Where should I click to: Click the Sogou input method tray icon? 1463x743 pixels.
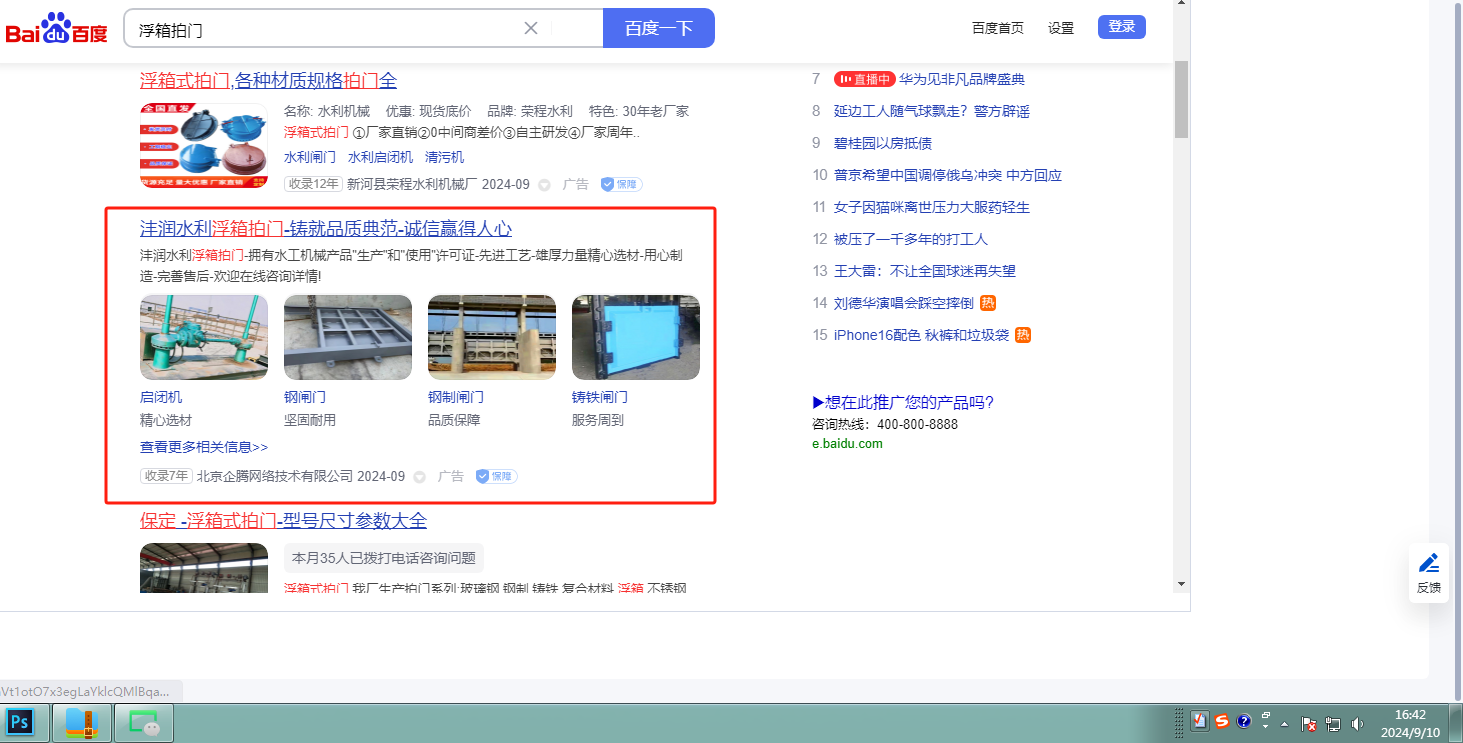pos(1221,722)
